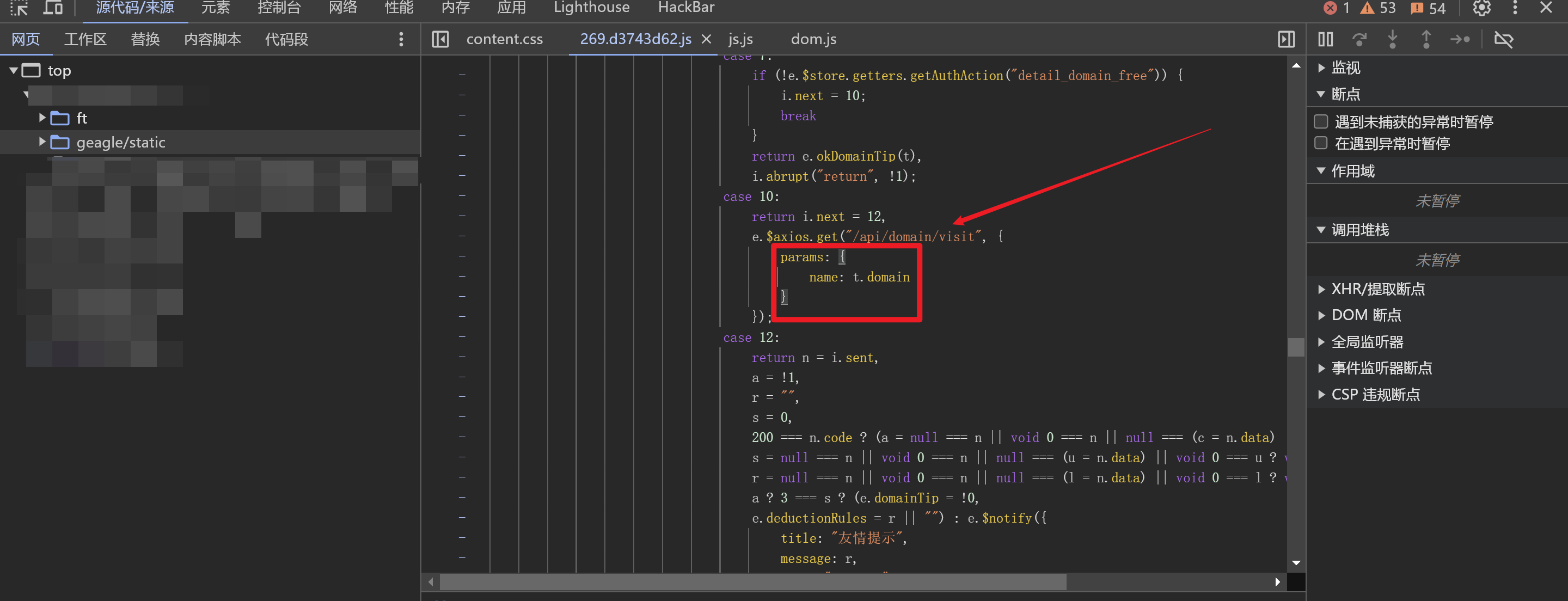Screen dimensions: 1568x601
Task: Open the 性能 Performance tab
Action: point(399,8)
